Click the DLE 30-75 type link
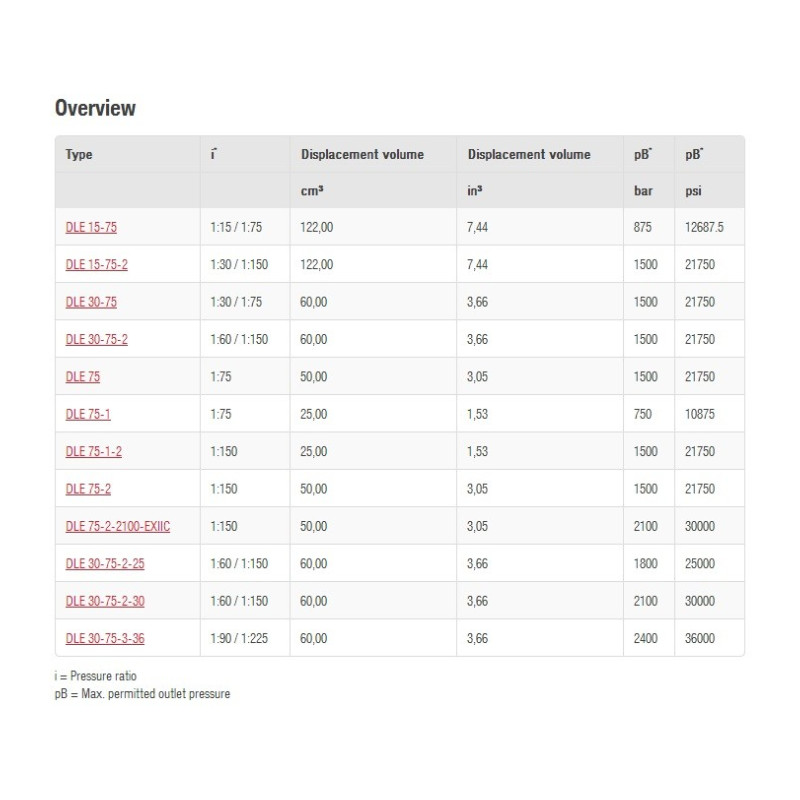The width and height of the screenshot is (800, 800). (91, 302)
